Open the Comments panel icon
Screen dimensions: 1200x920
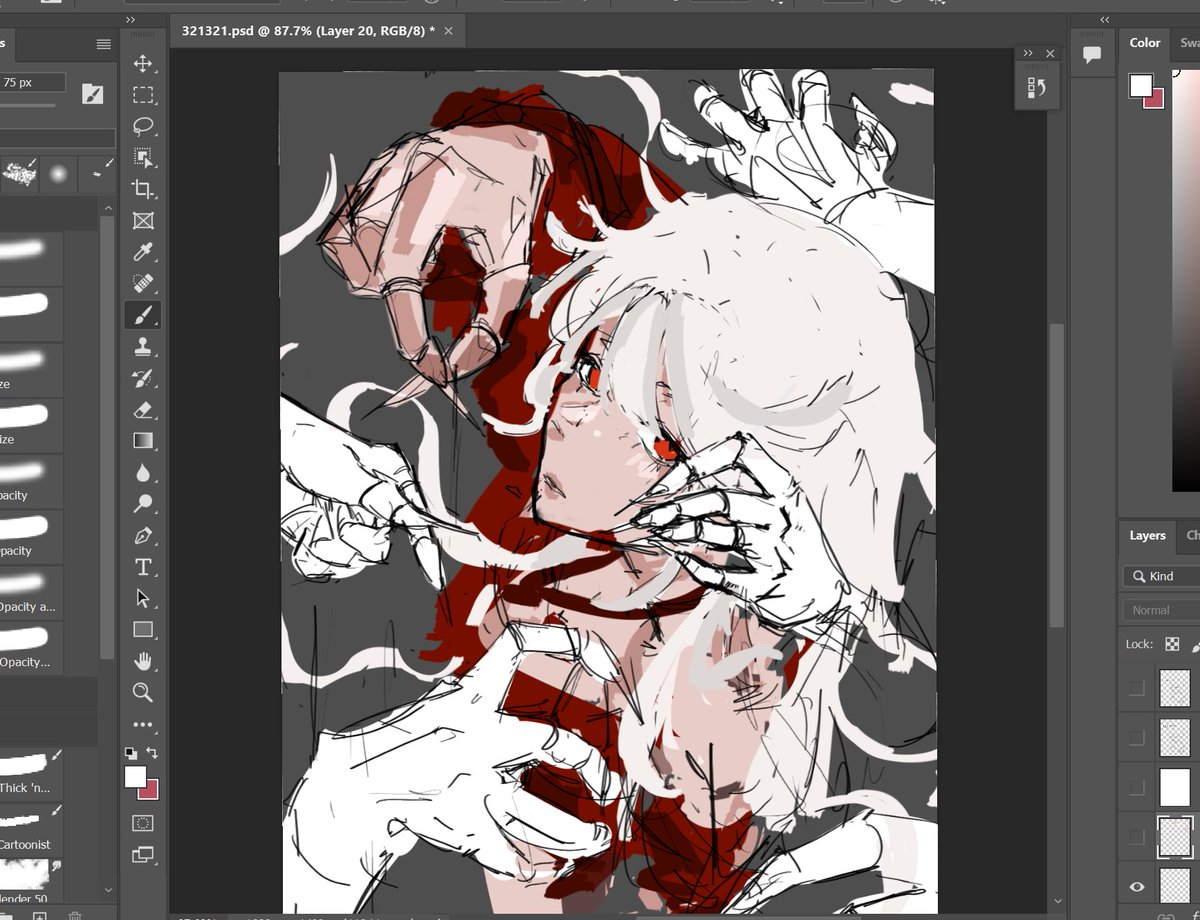point(1092,55)
